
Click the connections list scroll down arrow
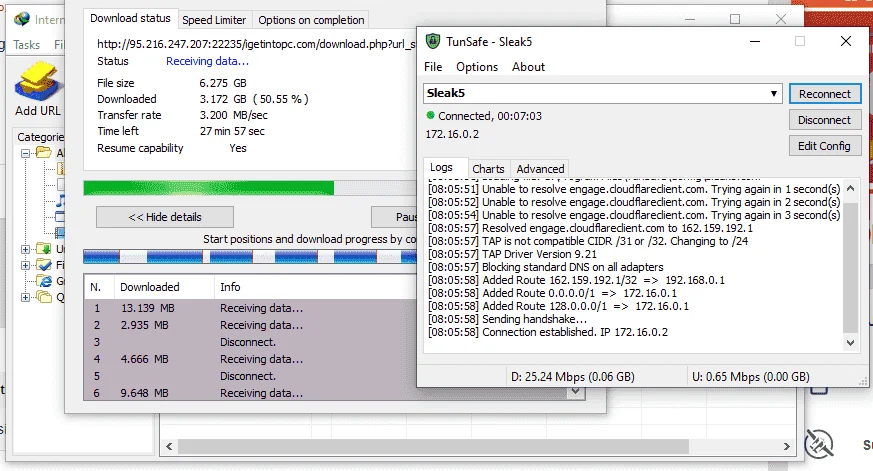click(576, 392)
